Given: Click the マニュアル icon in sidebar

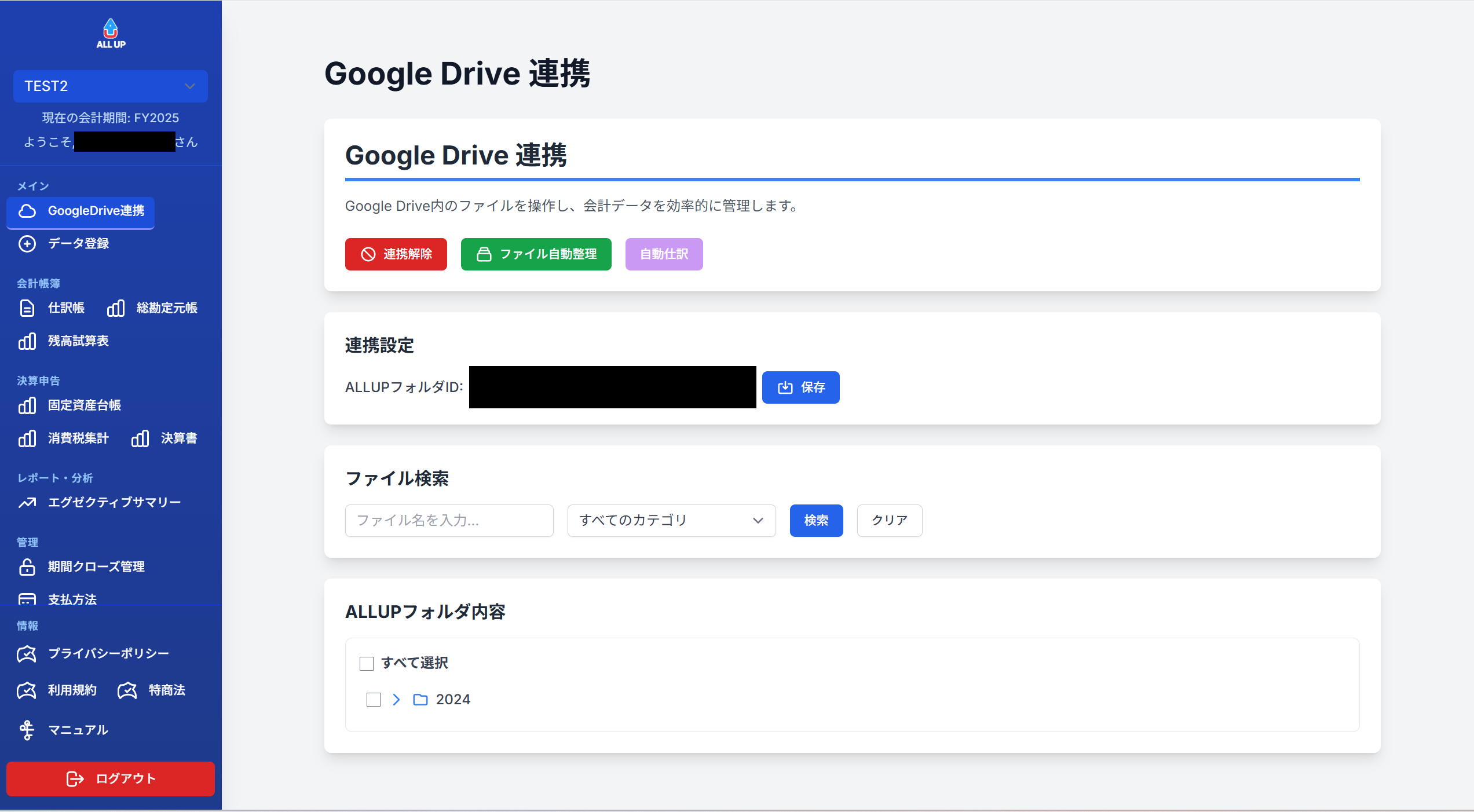Looking at the screenshot, I should 27,730.
